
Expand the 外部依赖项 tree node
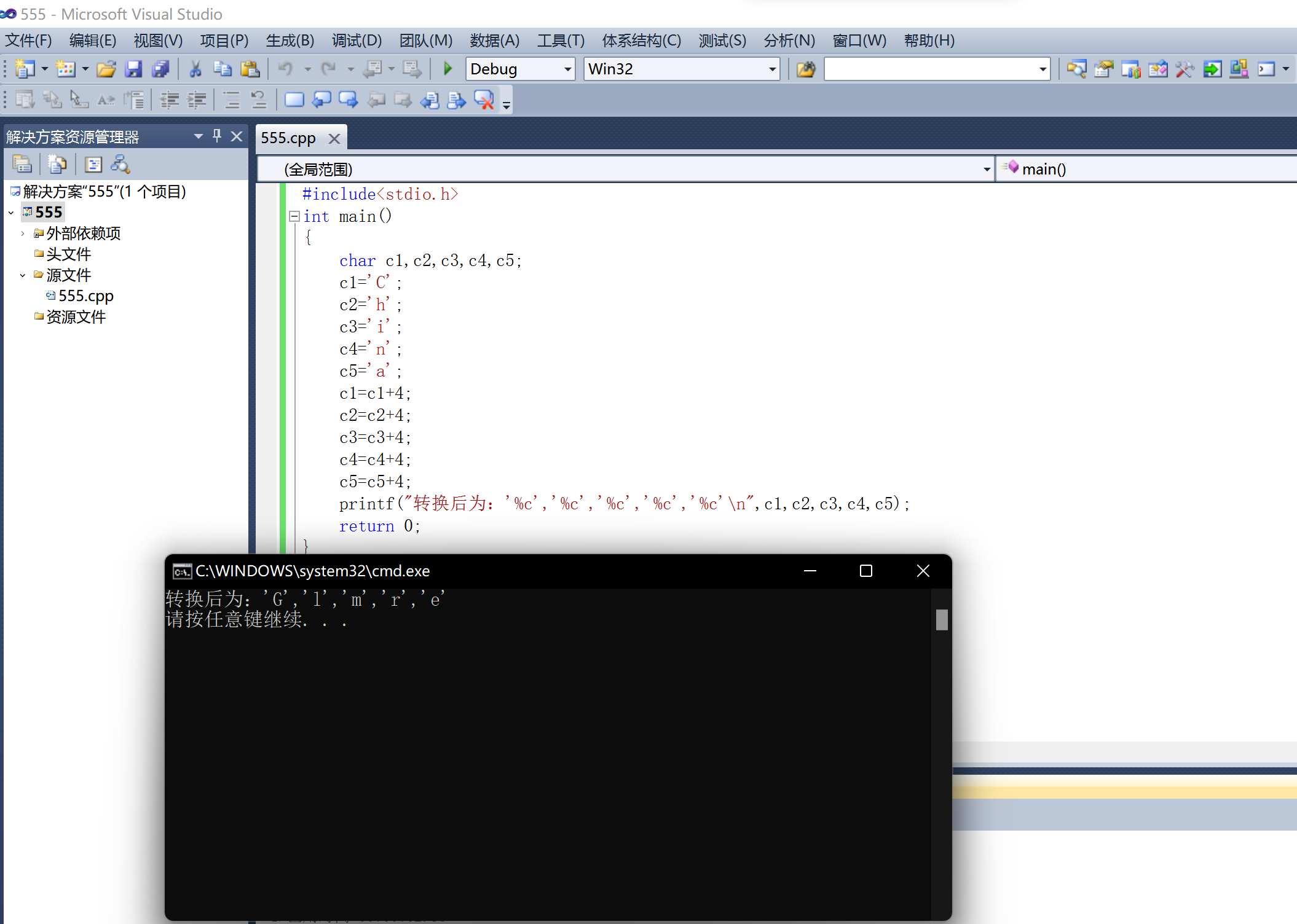23,233
